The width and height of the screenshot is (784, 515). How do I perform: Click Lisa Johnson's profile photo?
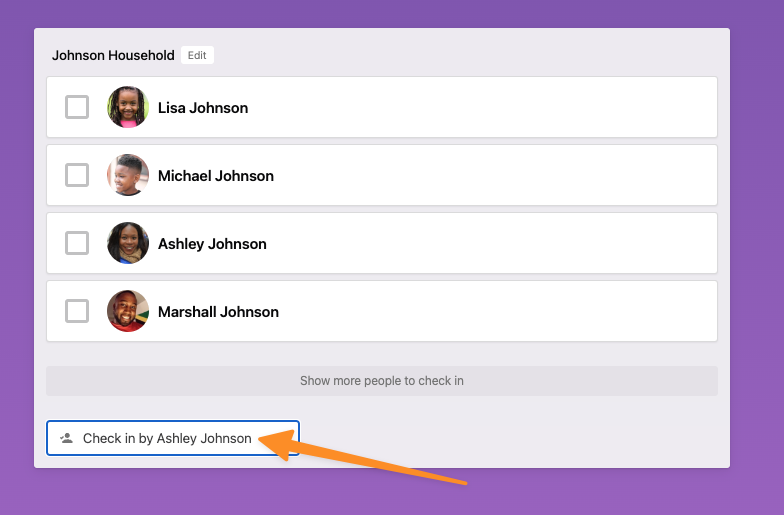[x=128, y=107]
